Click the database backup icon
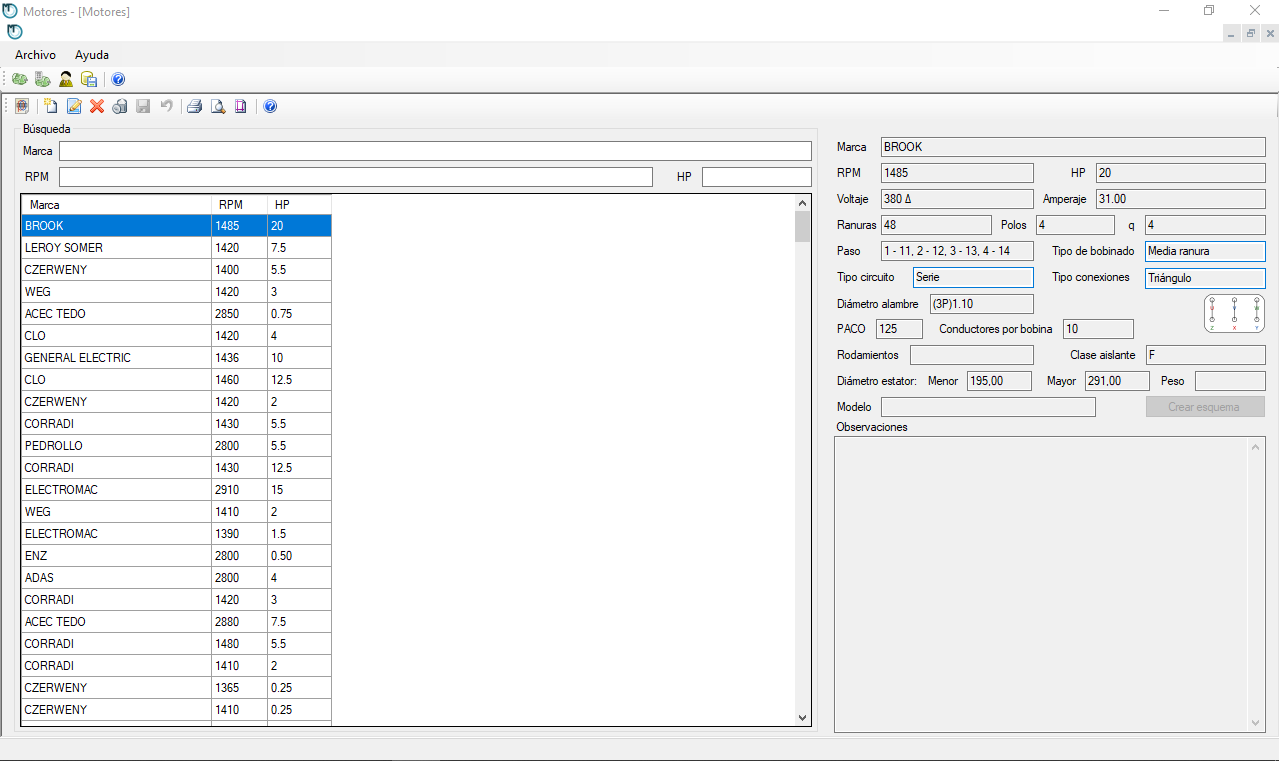The height and width of the screenshot is (761, 1279). coord(89,79)
